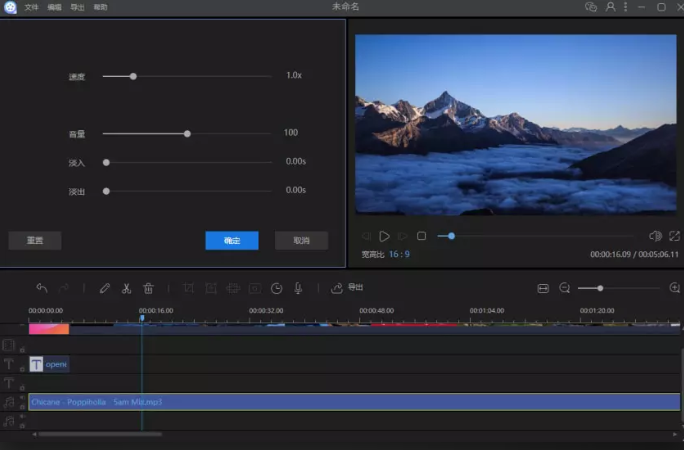Toggle the preview volume speaker icon

click(655, 236)
